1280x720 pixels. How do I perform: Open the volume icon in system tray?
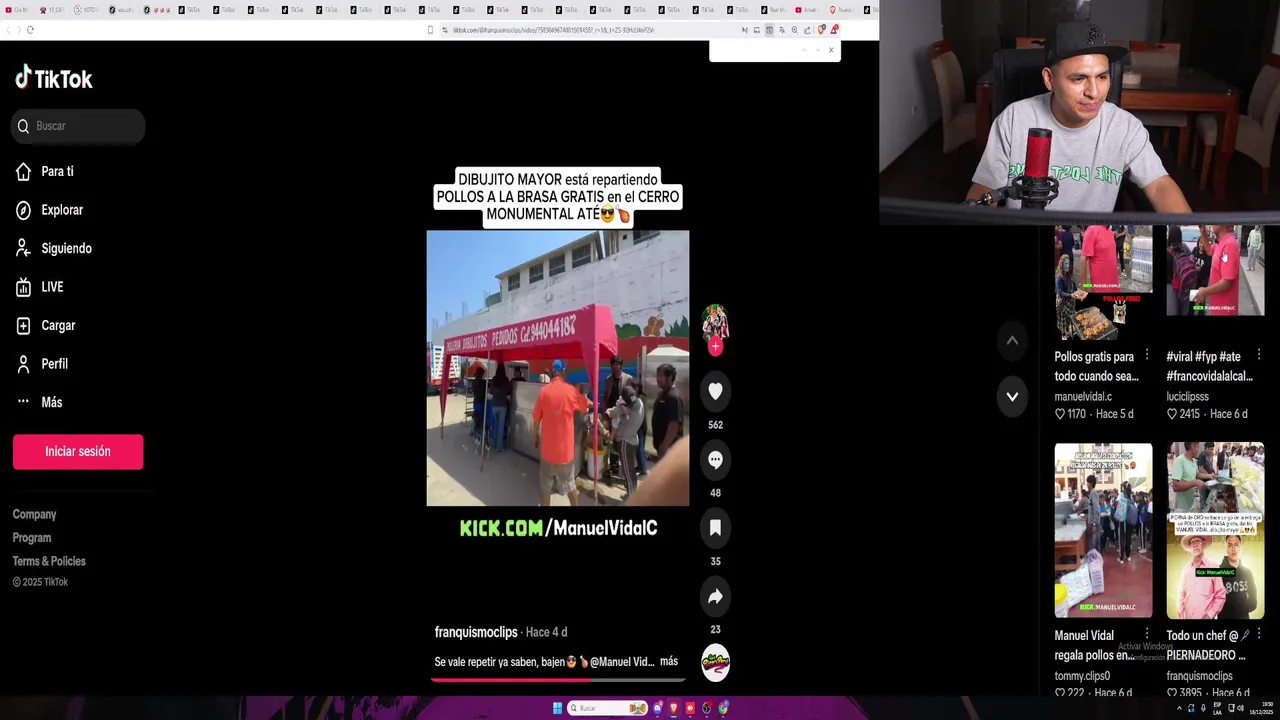pos(1240,708)
